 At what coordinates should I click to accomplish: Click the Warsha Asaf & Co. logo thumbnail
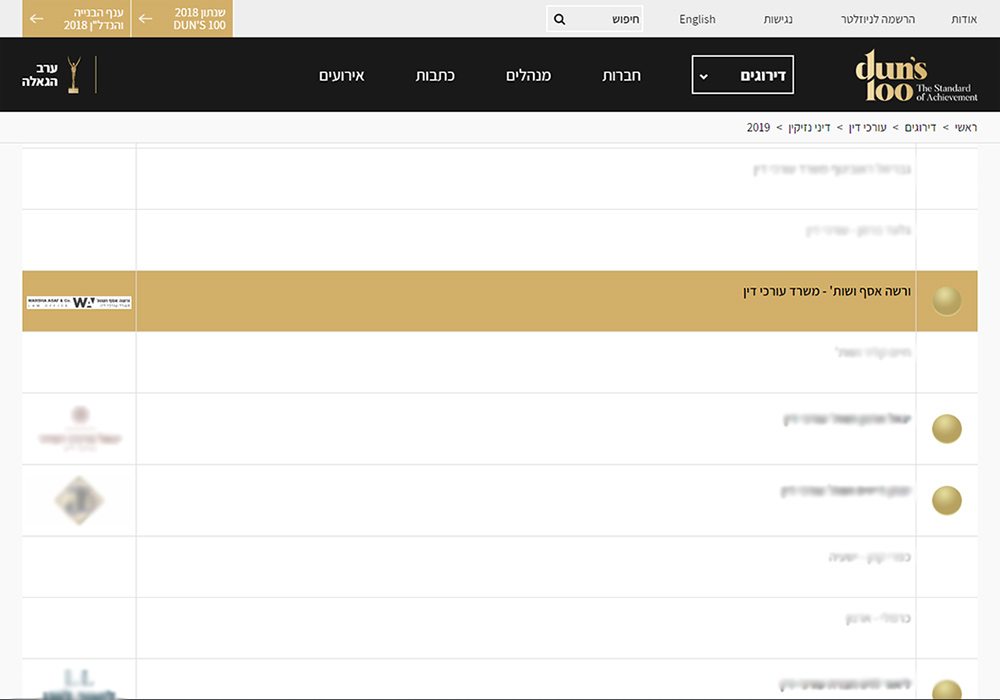[79, 302]
